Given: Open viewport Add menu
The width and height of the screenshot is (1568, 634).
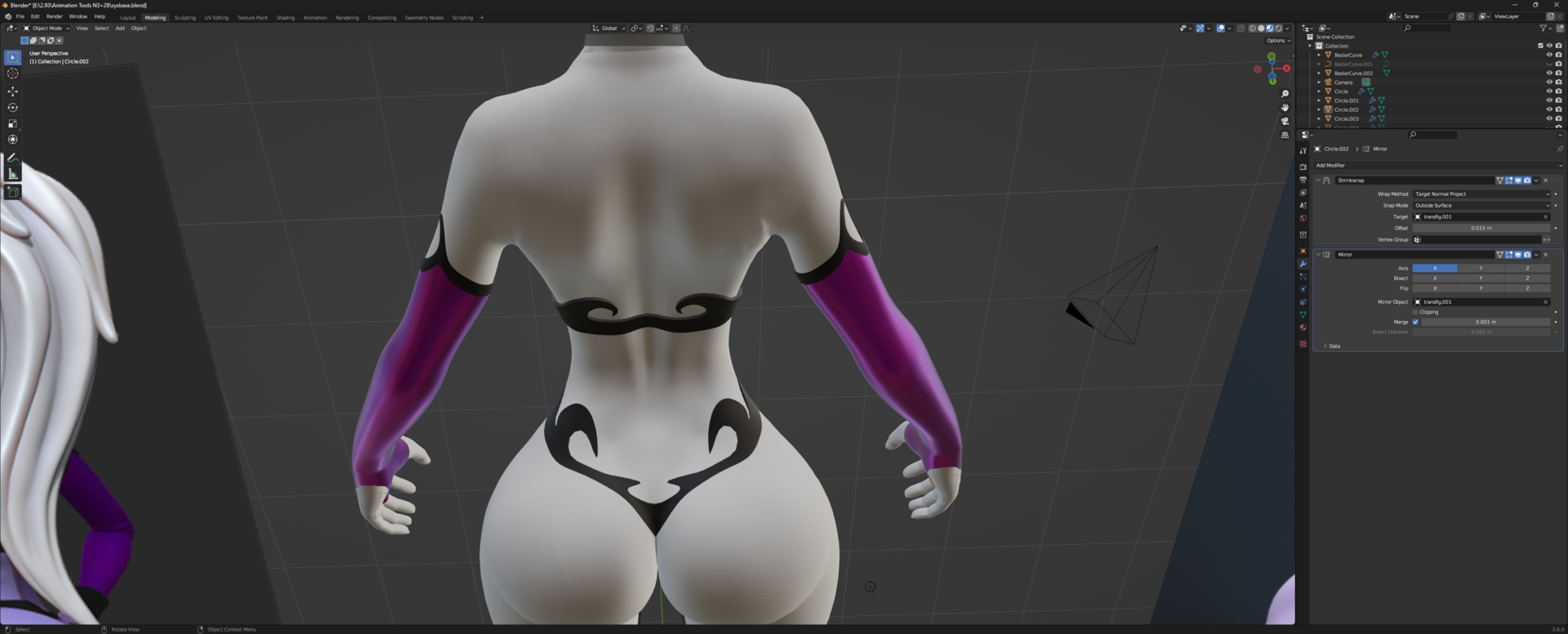Looking at the screenshot, I should click(120, 28).
